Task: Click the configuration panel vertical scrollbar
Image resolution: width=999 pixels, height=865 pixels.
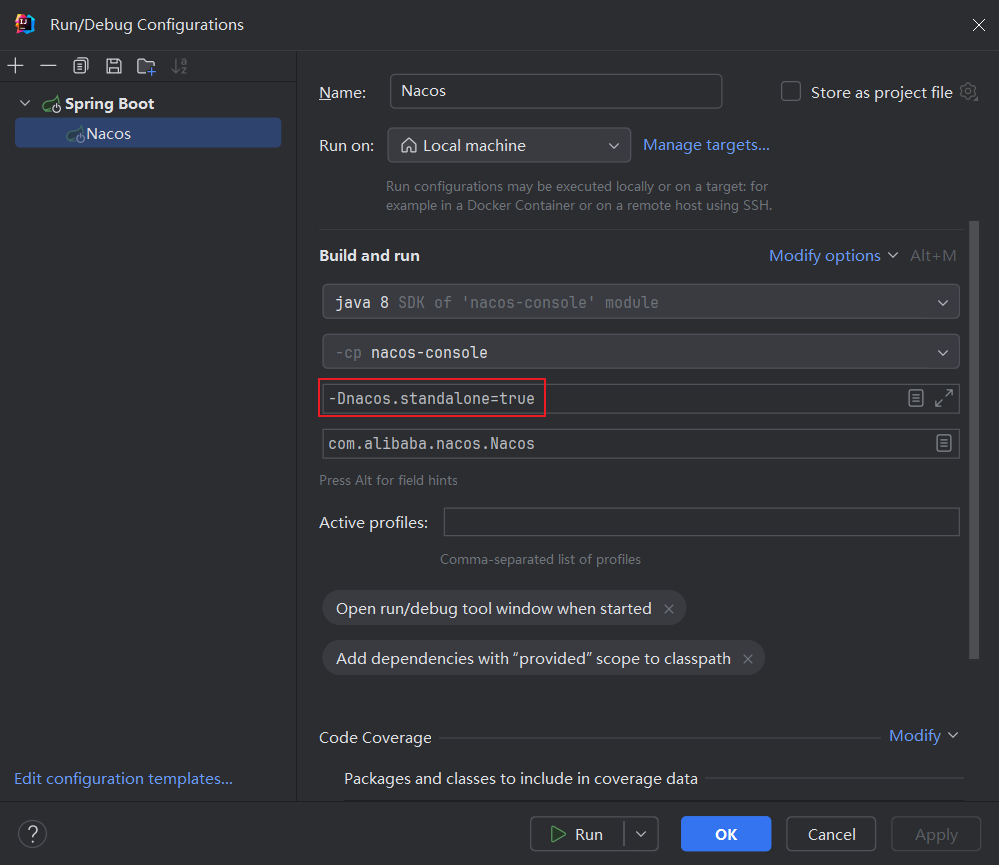Action: coord(974,440)
